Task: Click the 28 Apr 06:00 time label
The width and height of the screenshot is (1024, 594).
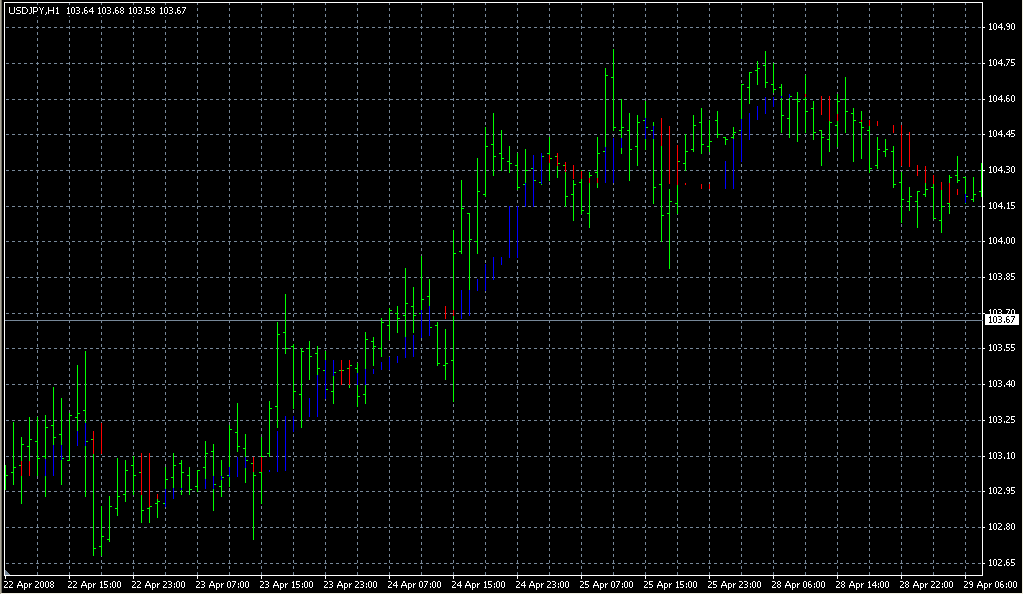Action: [800, 584]
